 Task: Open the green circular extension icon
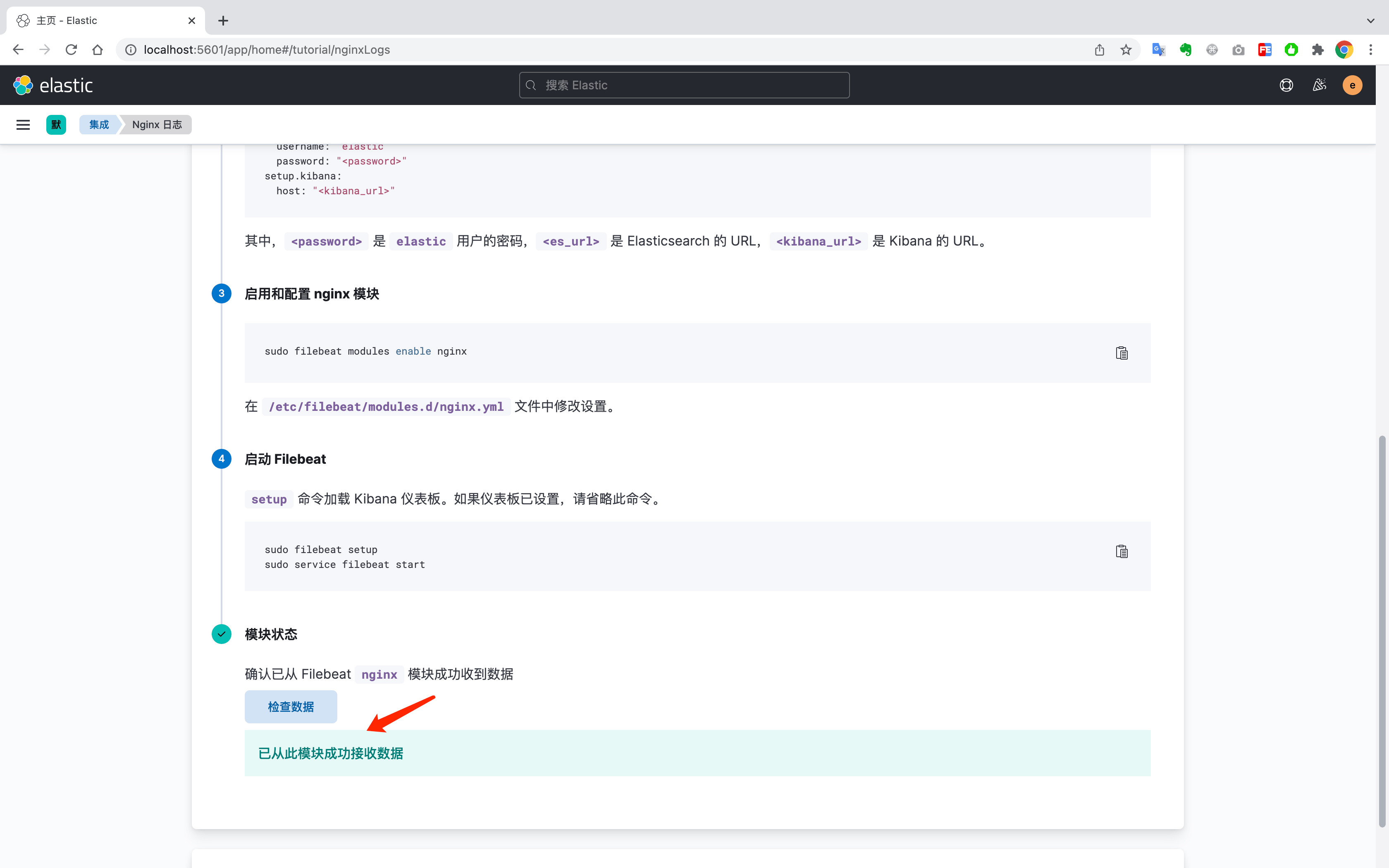(x=1291, y=50)
